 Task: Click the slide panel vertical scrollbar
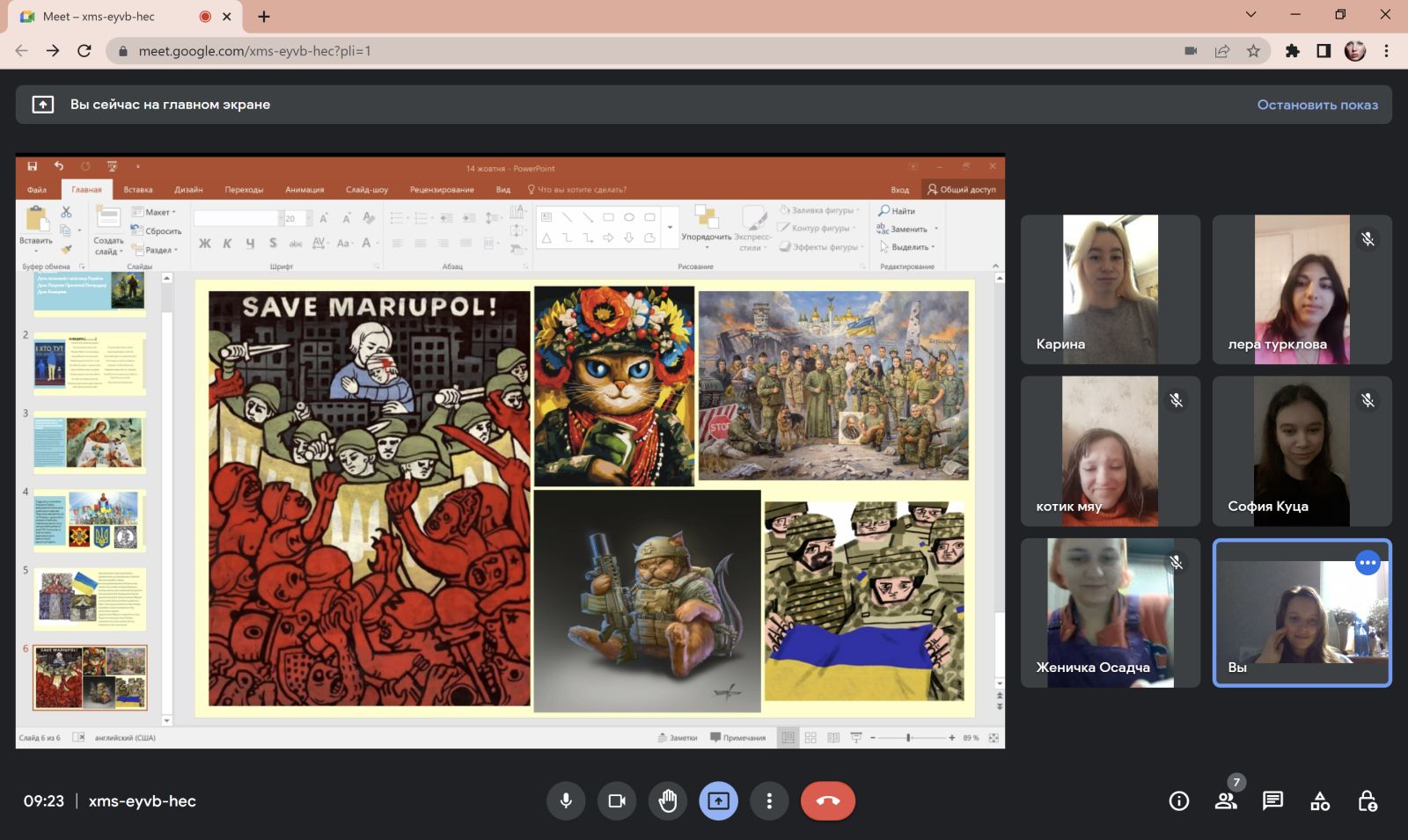(x=167, y=500)
